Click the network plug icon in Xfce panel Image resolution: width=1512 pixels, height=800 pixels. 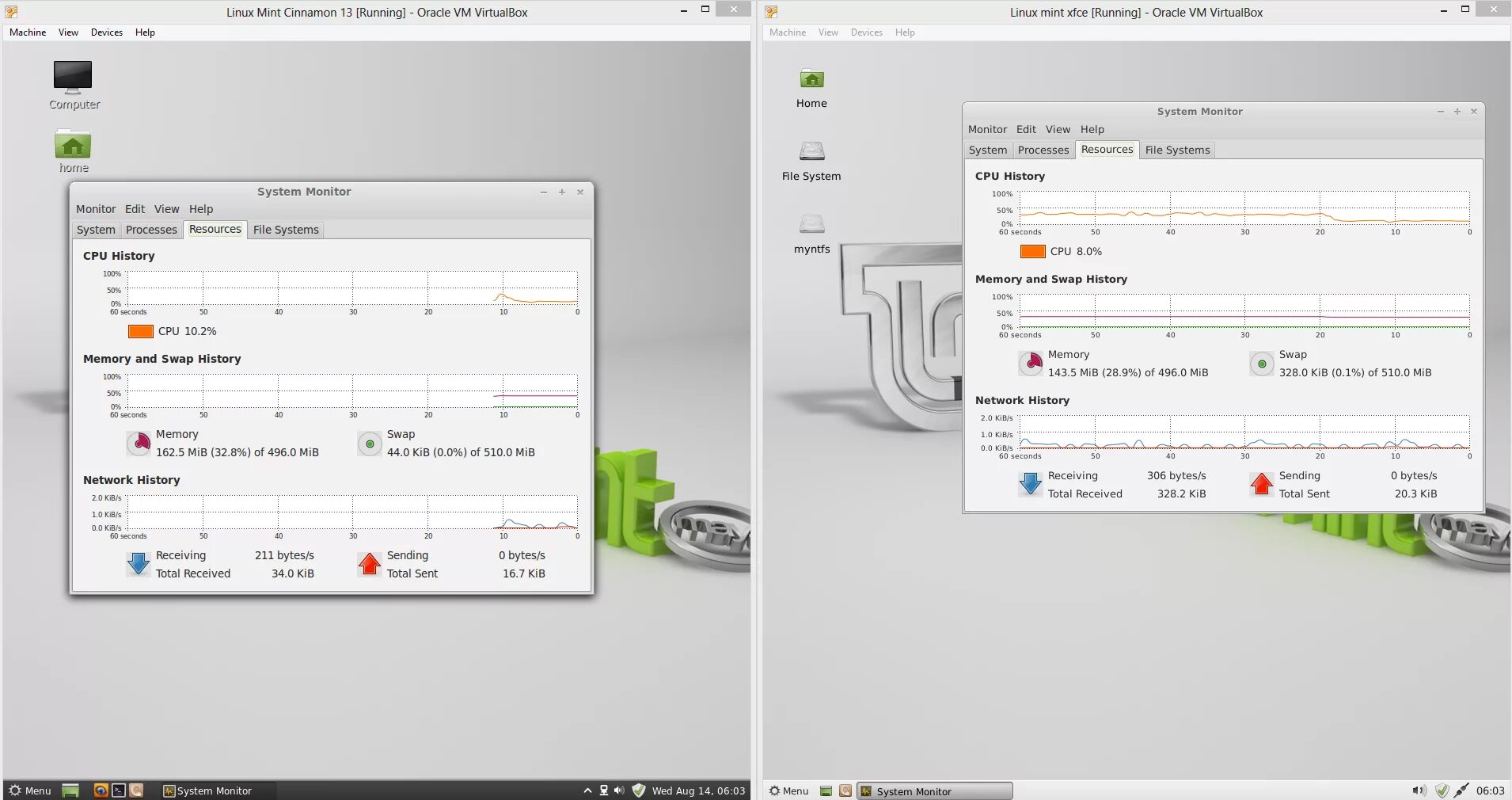(1461, 790)
